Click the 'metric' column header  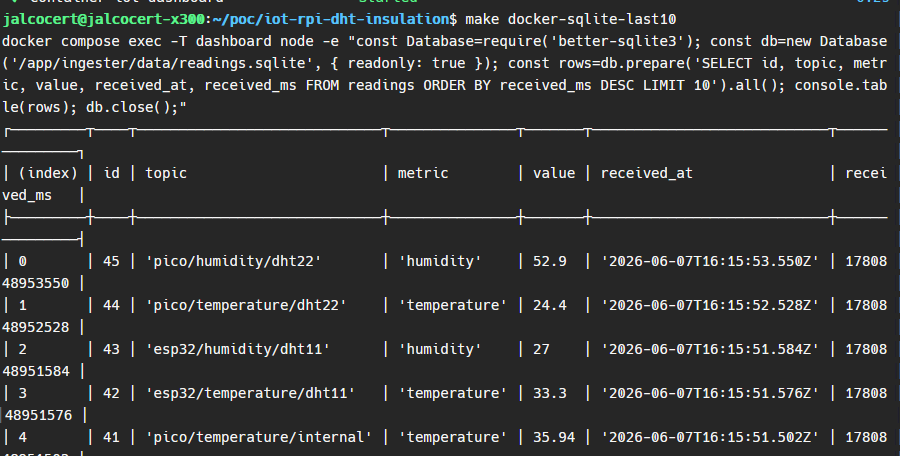point(423,173)
